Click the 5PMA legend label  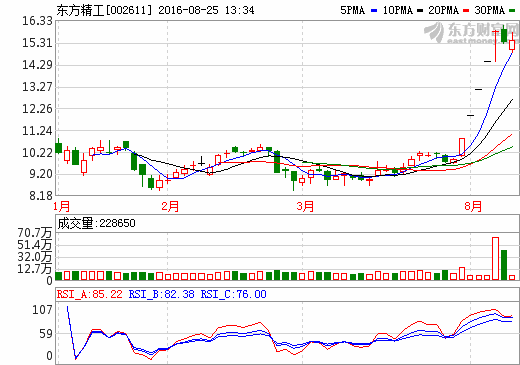point(352,10)
